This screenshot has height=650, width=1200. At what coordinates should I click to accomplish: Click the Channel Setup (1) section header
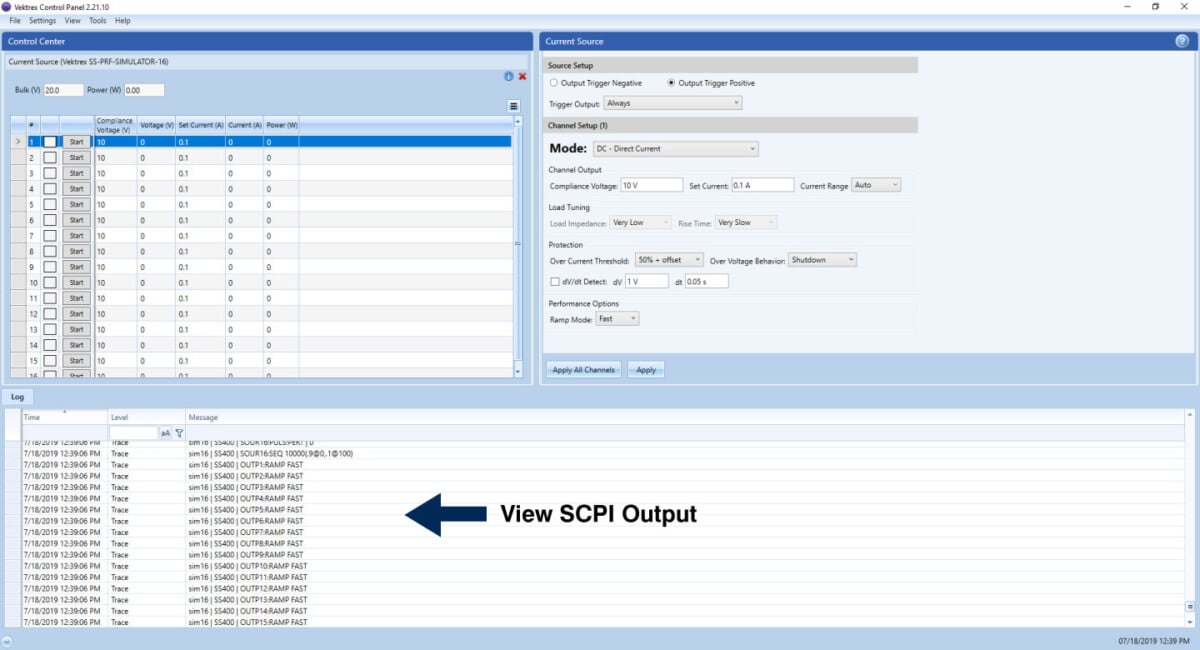[x=730, y=125]
